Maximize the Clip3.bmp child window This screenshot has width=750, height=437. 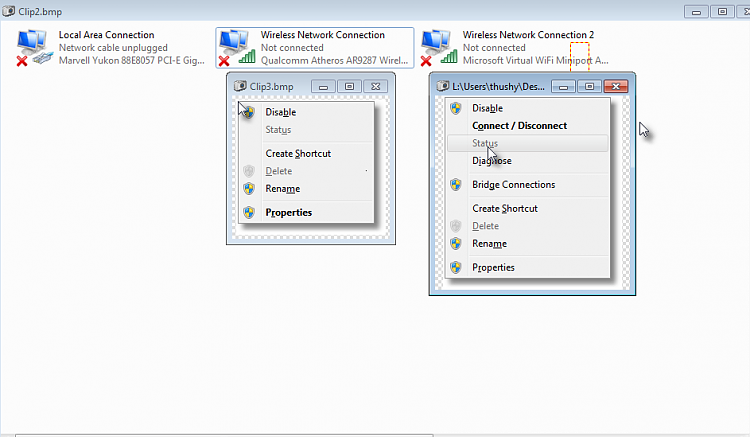pyautogui.click(x=350, y=87)
